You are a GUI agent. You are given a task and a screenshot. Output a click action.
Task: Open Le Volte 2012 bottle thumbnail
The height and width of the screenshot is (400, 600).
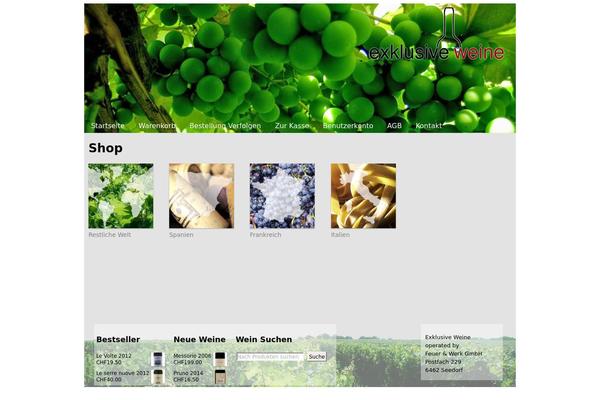(158, 359)
